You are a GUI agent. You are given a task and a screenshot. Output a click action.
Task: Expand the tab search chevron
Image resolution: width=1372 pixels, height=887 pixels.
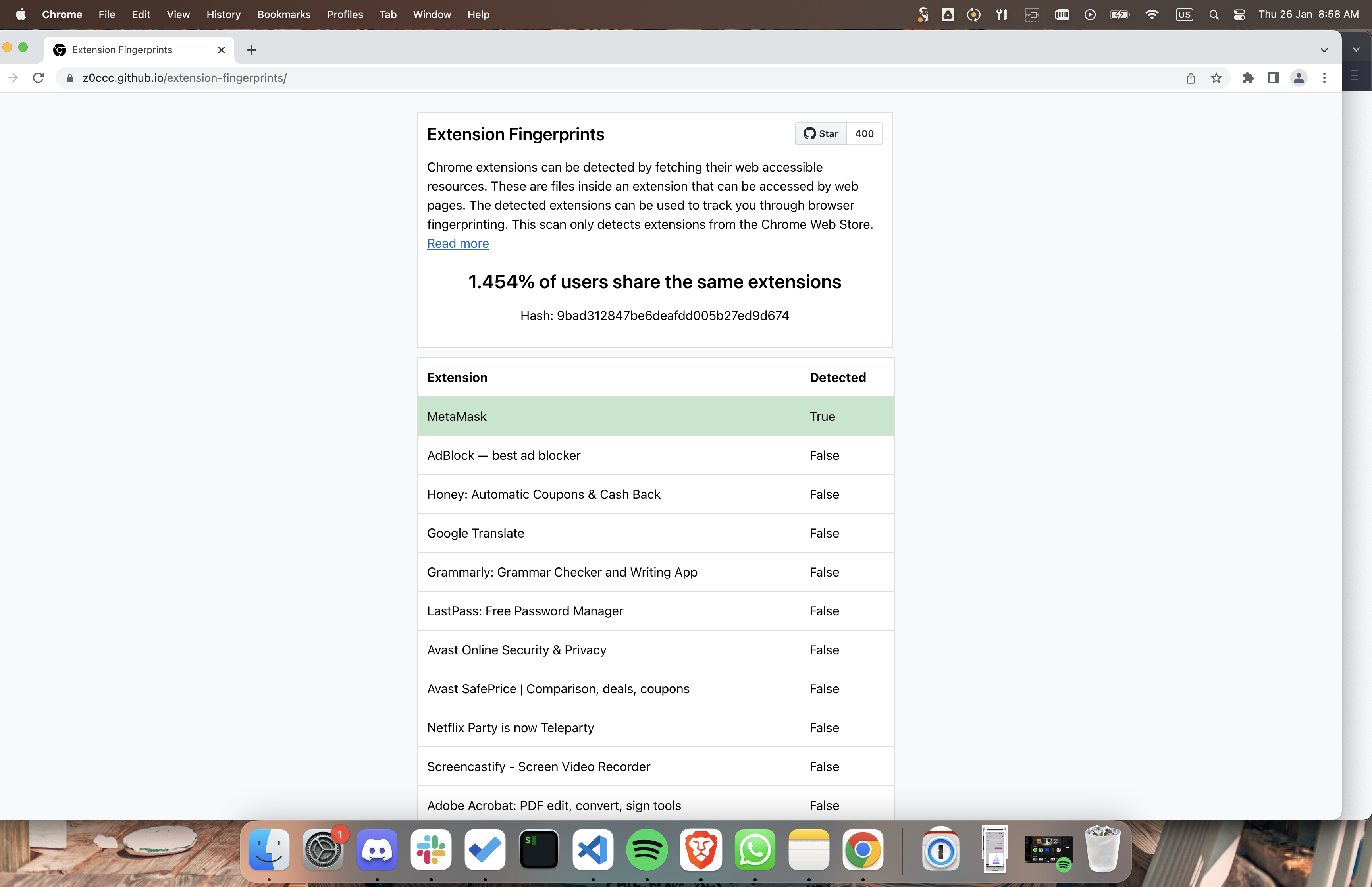point(1324,50)
